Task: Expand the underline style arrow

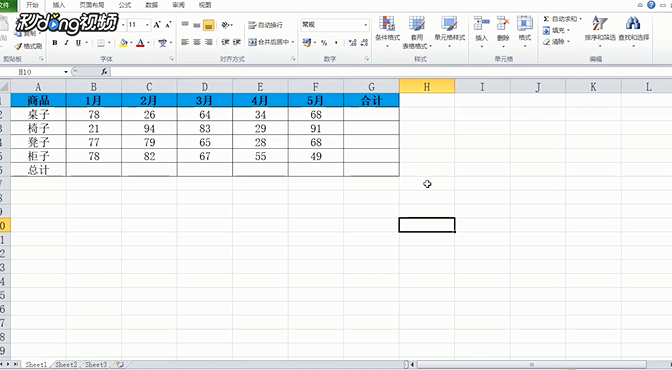Action: click(x=87, y=42)
